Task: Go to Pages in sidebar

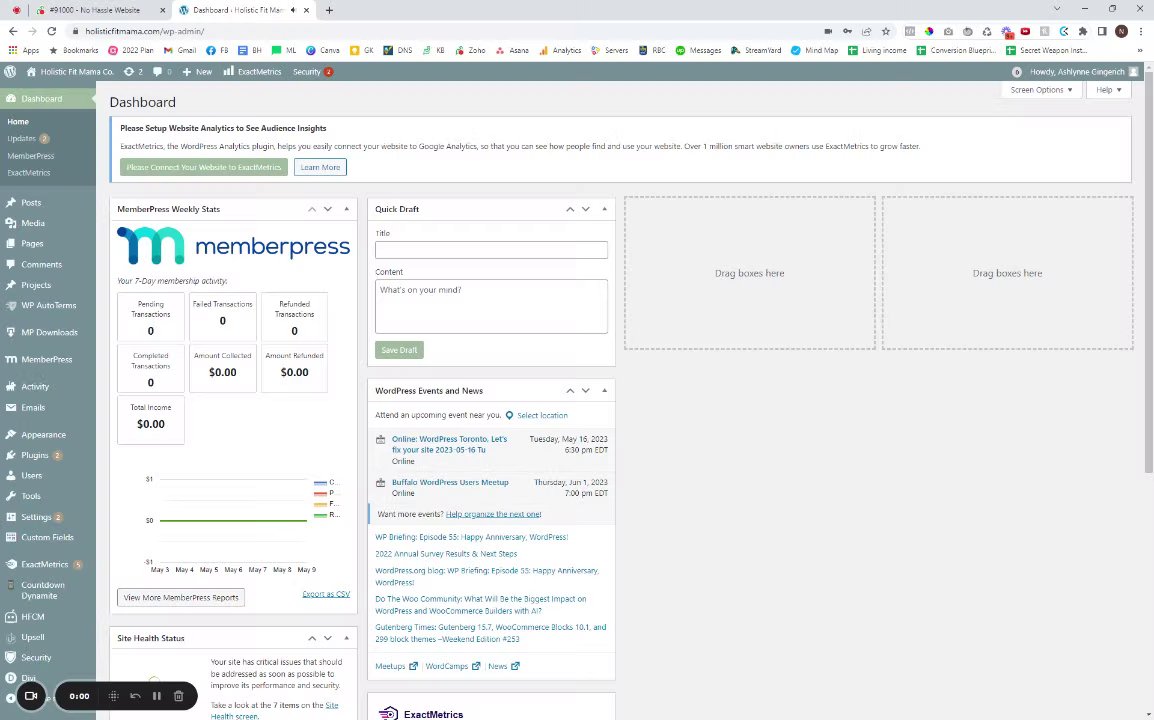Action: pos(32,244)
